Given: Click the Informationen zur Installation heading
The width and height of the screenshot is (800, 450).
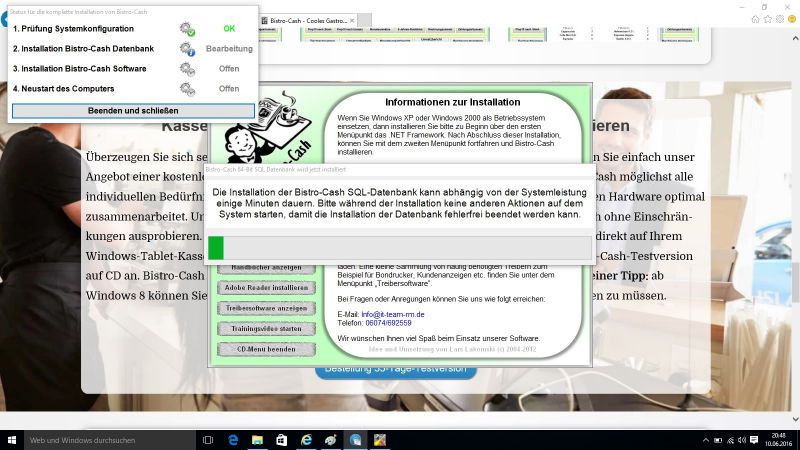Looking at the screenshot, I should point(453,102).
